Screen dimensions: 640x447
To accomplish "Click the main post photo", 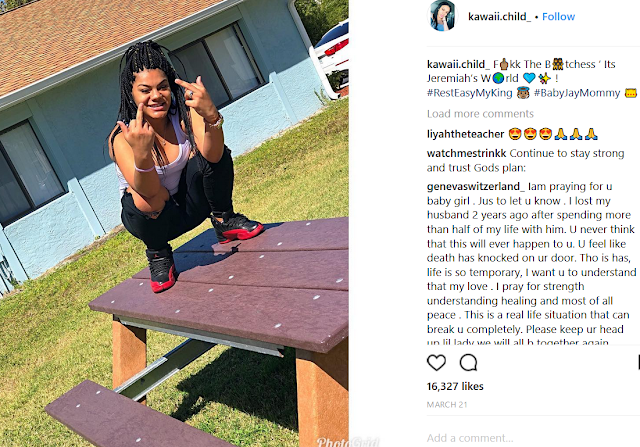I will 174,223.
